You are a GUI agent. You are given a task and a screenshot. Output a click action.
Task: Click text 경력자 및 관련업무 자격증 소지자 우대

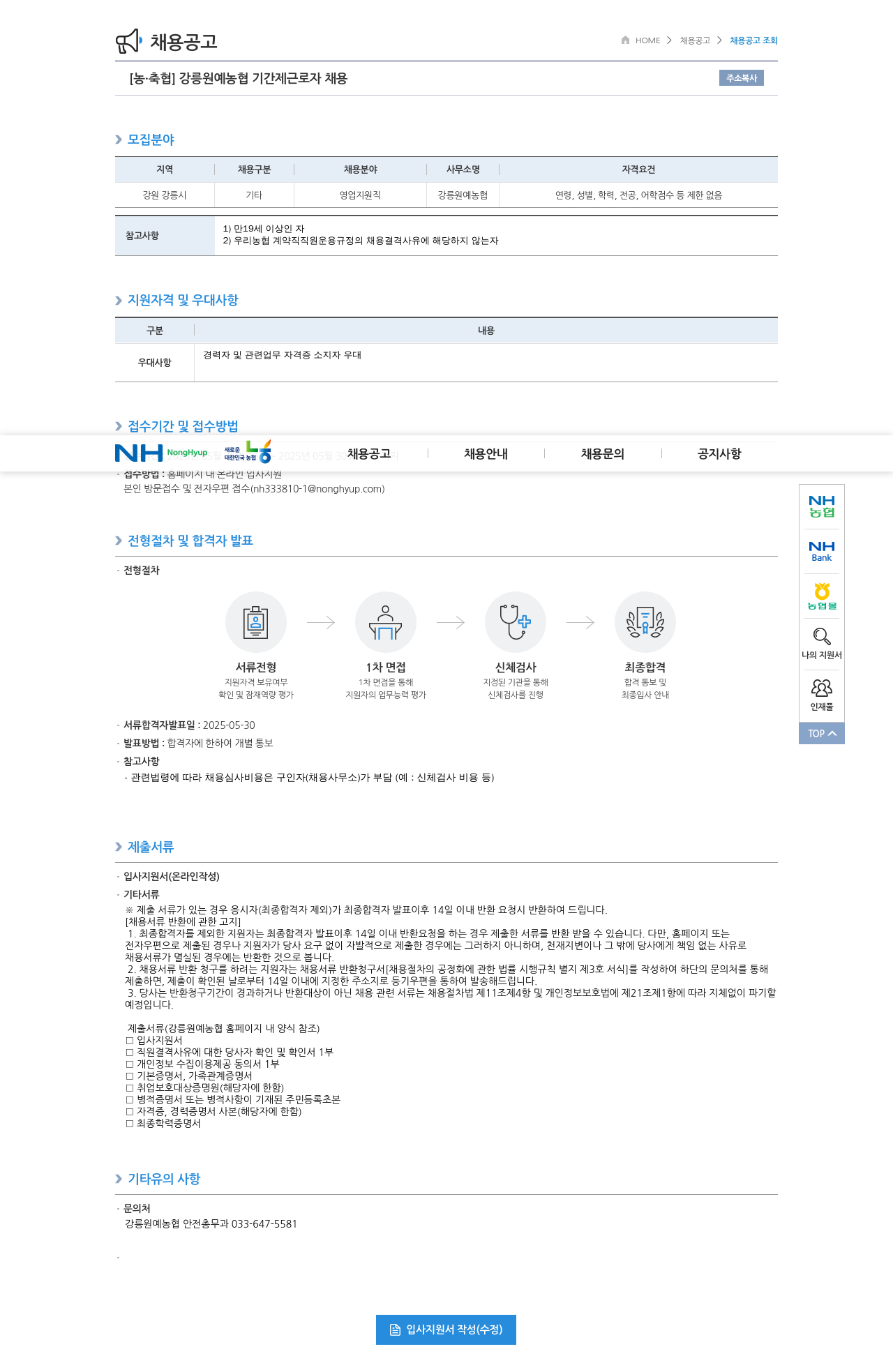click(x=282, y=355)
